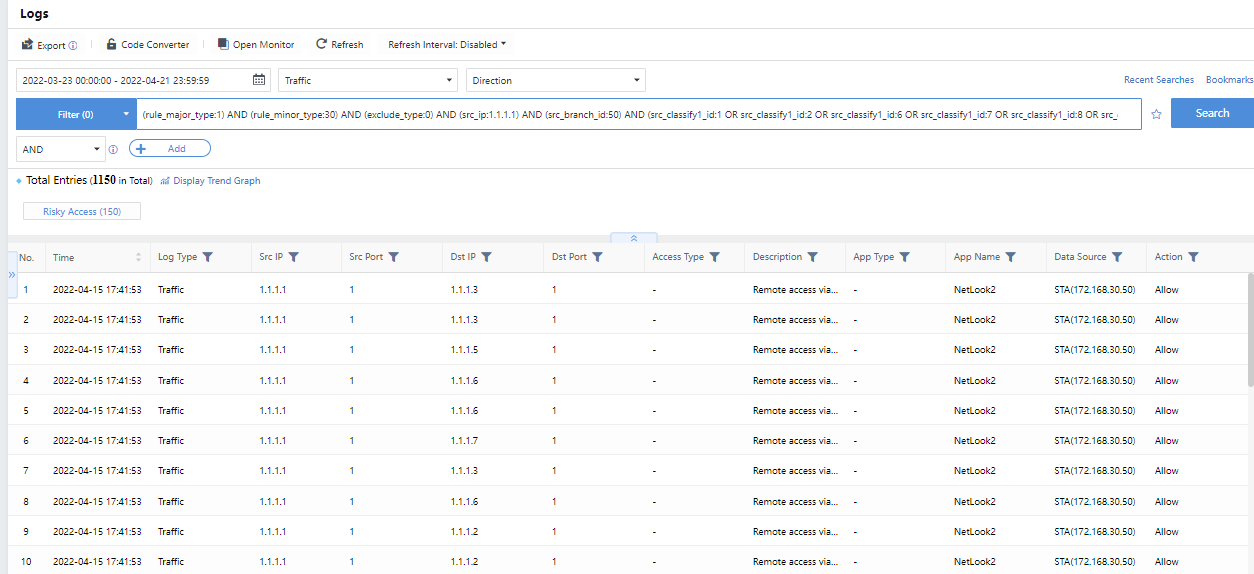1254x574 pixels.
Task: Filter by Log Type column funnel
Action: click(x=208, y=257)
